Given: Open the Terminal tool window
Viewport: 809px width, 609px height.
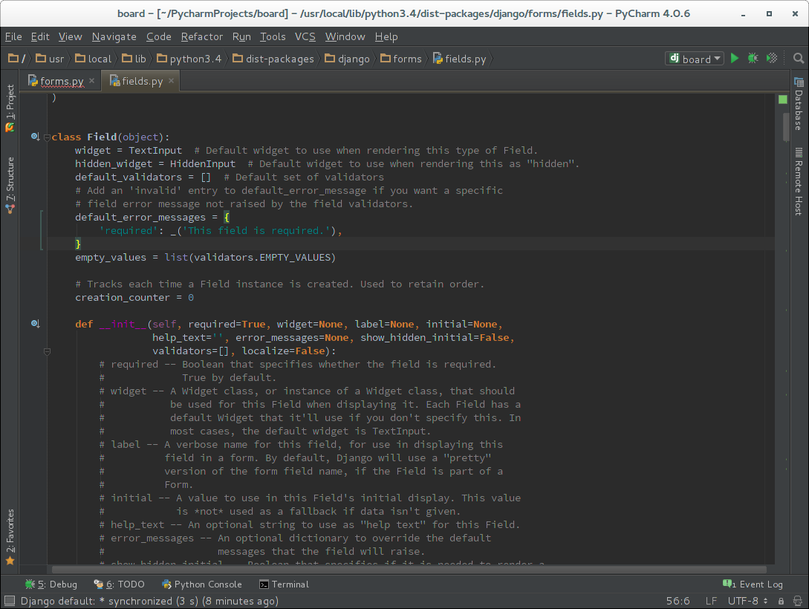Looking at the screenshot, I should [x=284, y=584].
